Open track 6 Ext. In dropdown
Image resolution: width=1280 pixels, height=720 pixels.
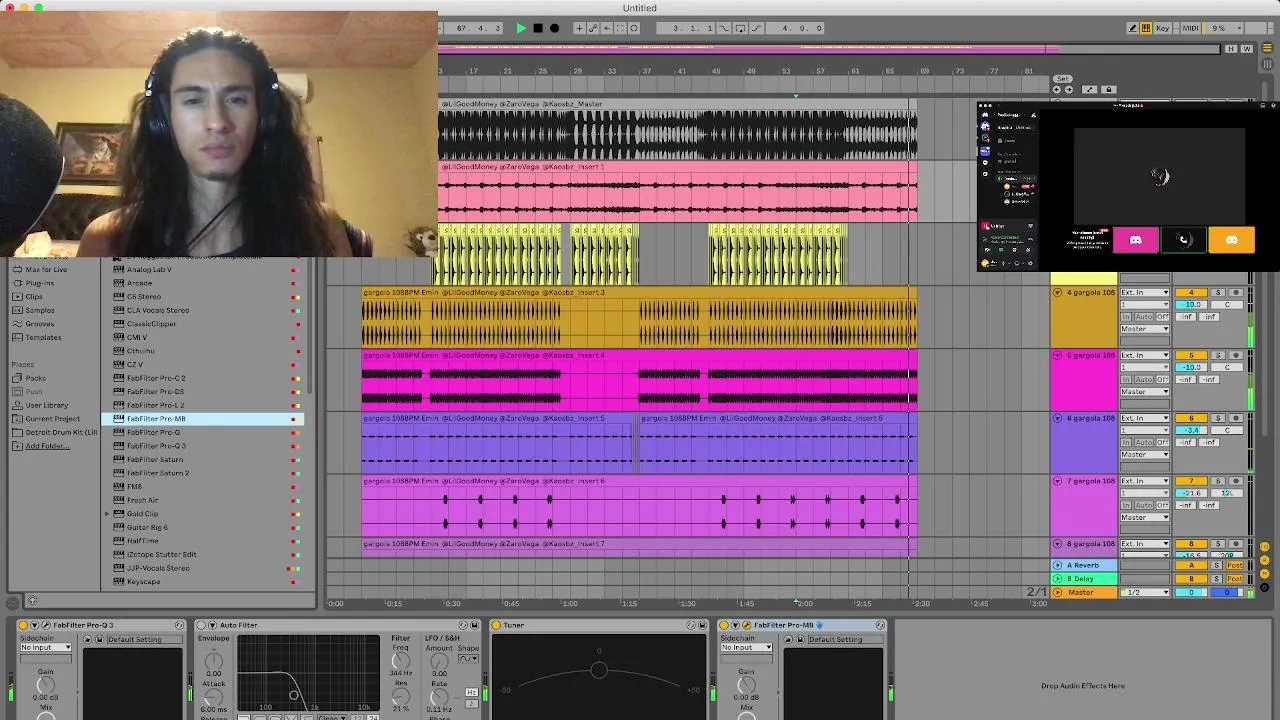click(1145, 419)
